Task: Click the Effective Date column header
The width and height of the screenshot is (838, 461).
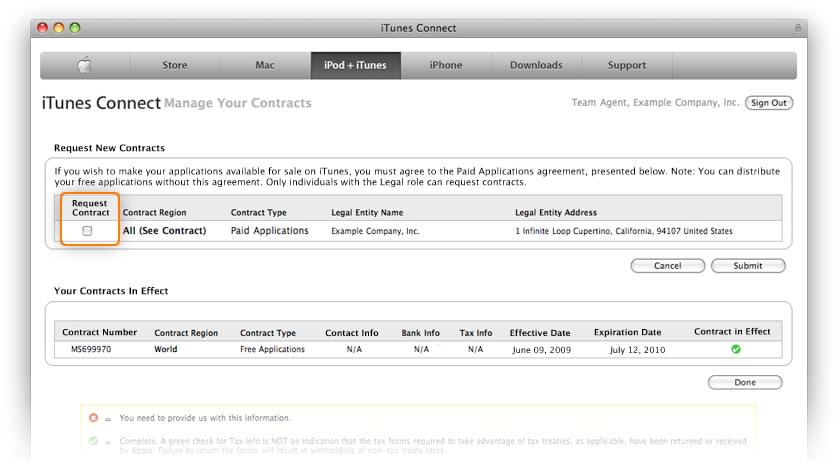Action: click(x=540, y=333)
